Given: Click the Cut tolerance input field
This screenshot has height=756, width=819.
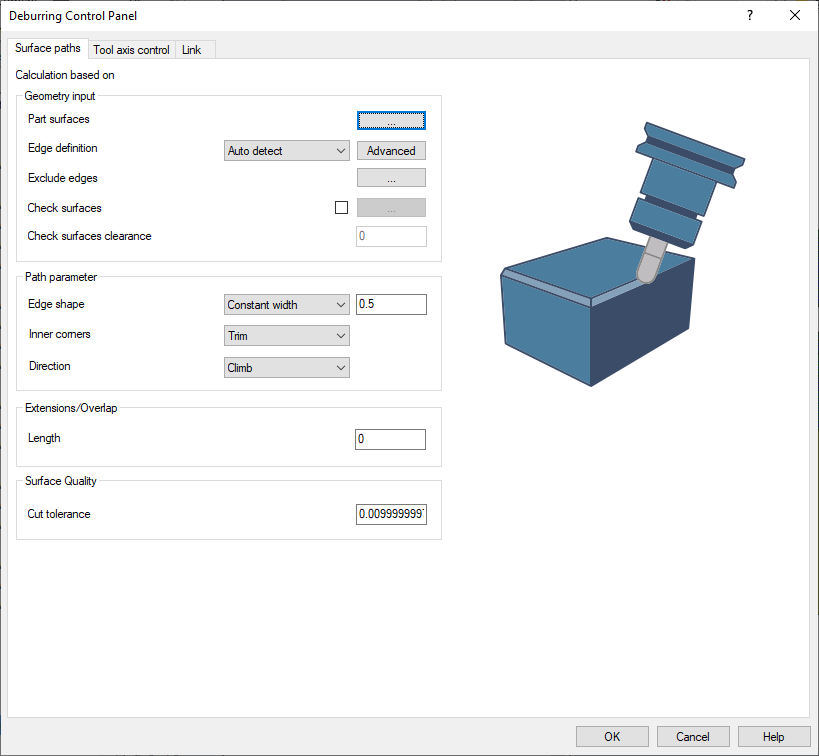Looking at the screenshot, I should (391, 514).
